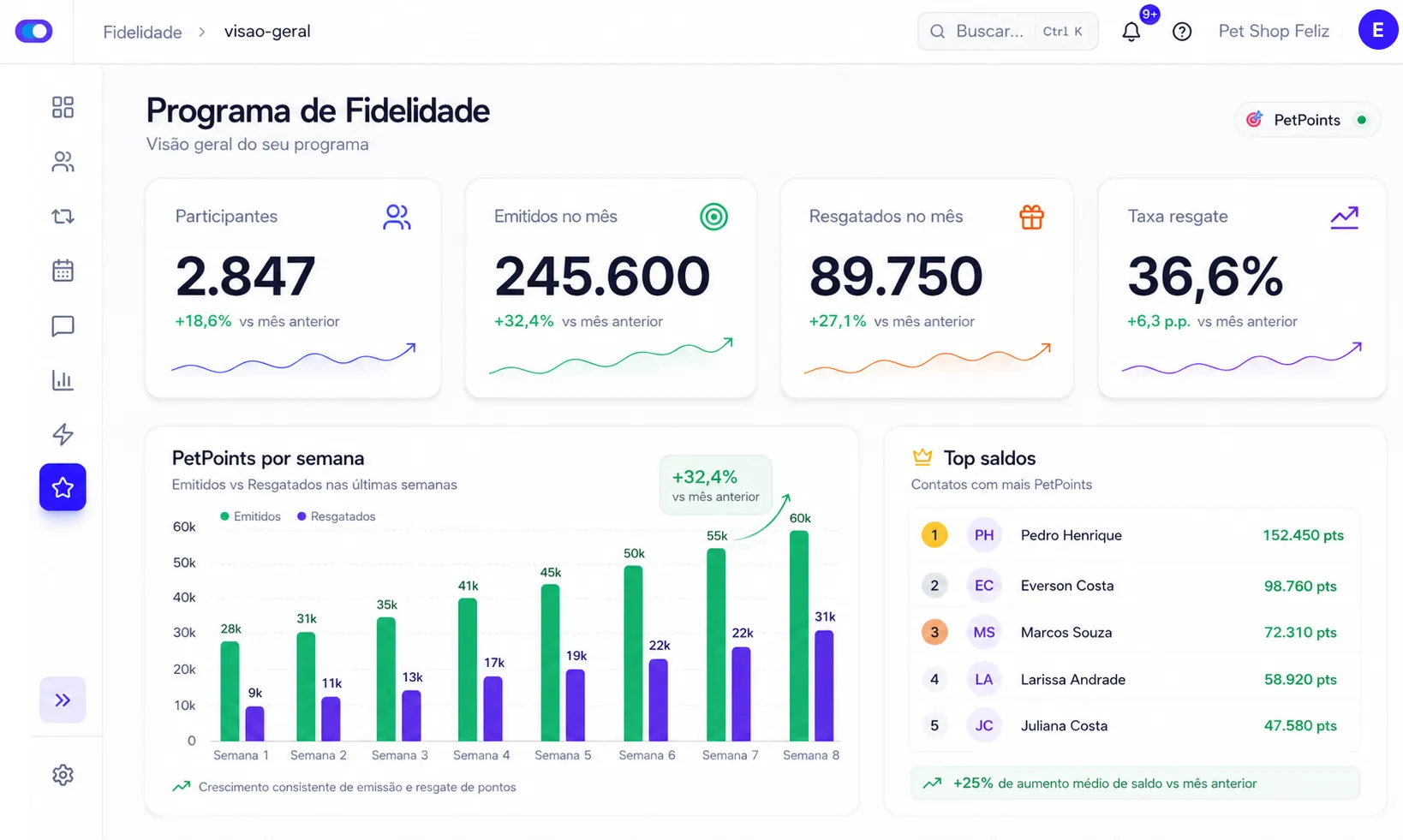Open the help question mark icon
This screenshot has height=840, width=1403.
(1182, 32)
